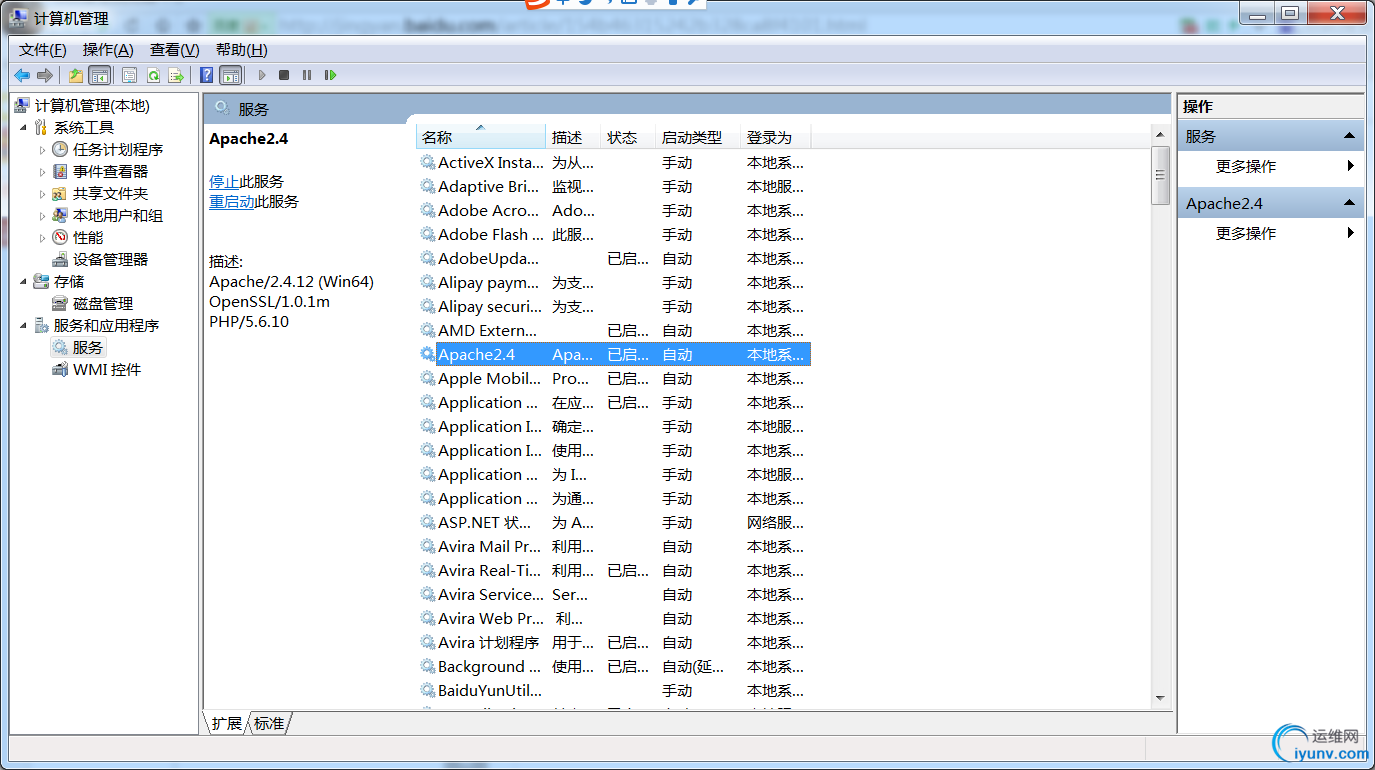Screen dimensions: 1375x770
Task: Select the Adaptive Bri... service row
Action: click(614, 186)
